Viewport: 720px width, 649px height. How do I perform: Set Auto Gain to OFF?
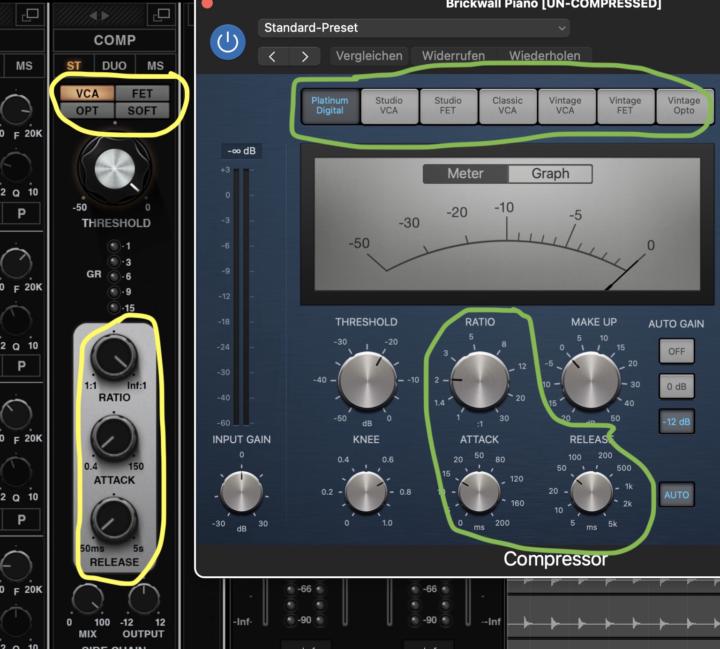point(676,352)
